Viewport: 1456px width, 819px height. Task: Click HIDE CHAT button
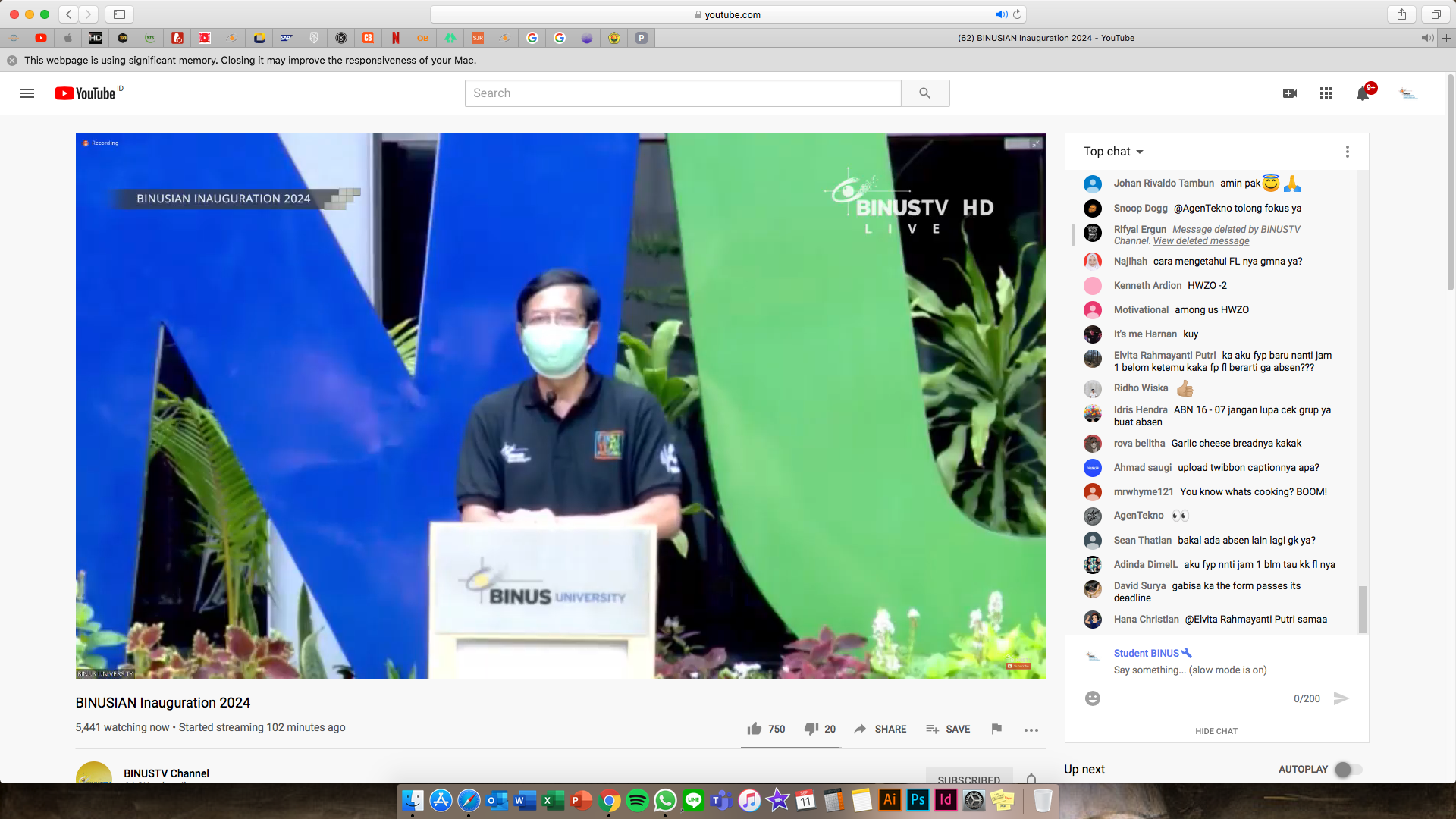pos(1216,731)
